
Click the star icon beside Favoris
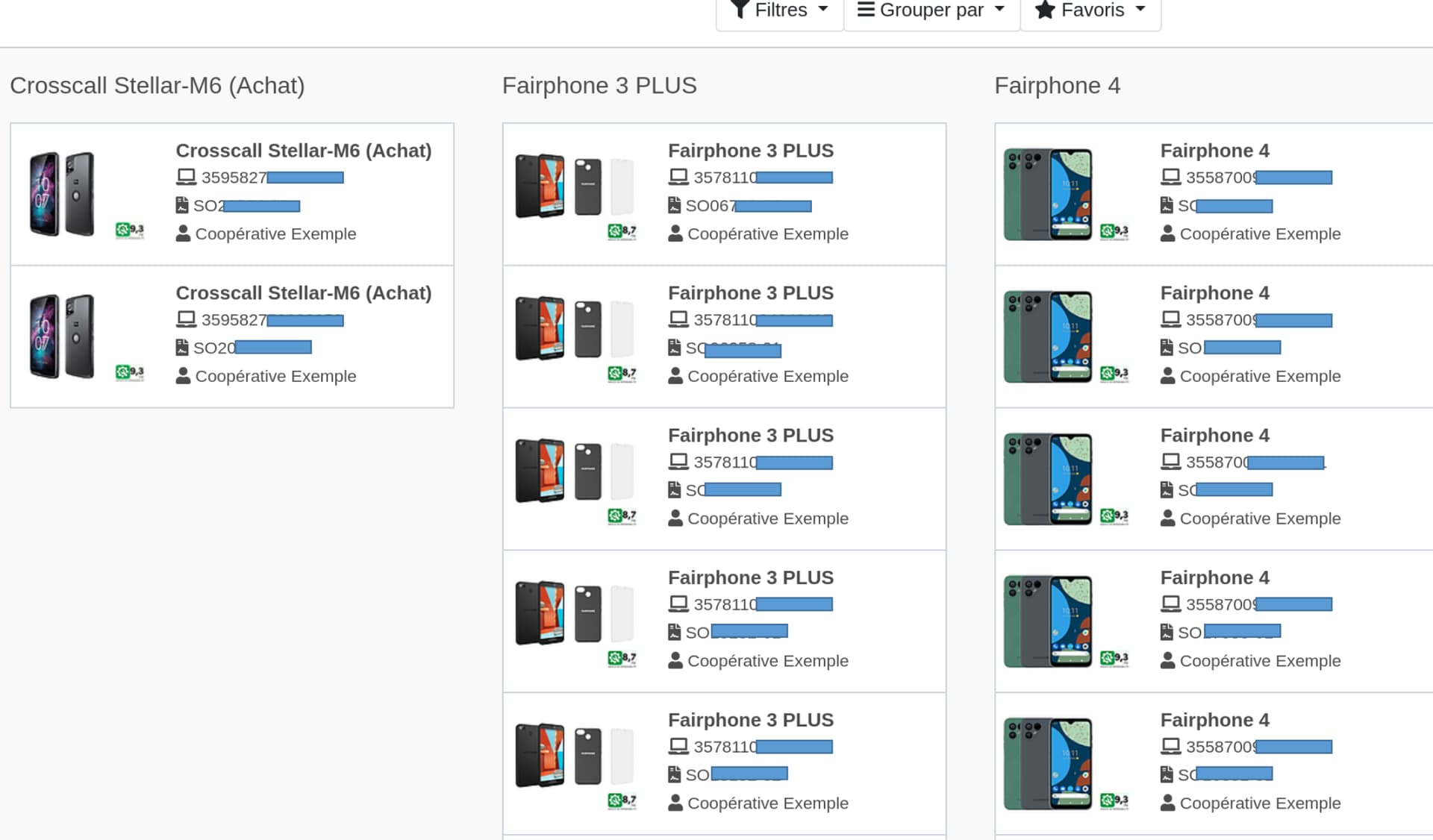[x=1045, y=10]
